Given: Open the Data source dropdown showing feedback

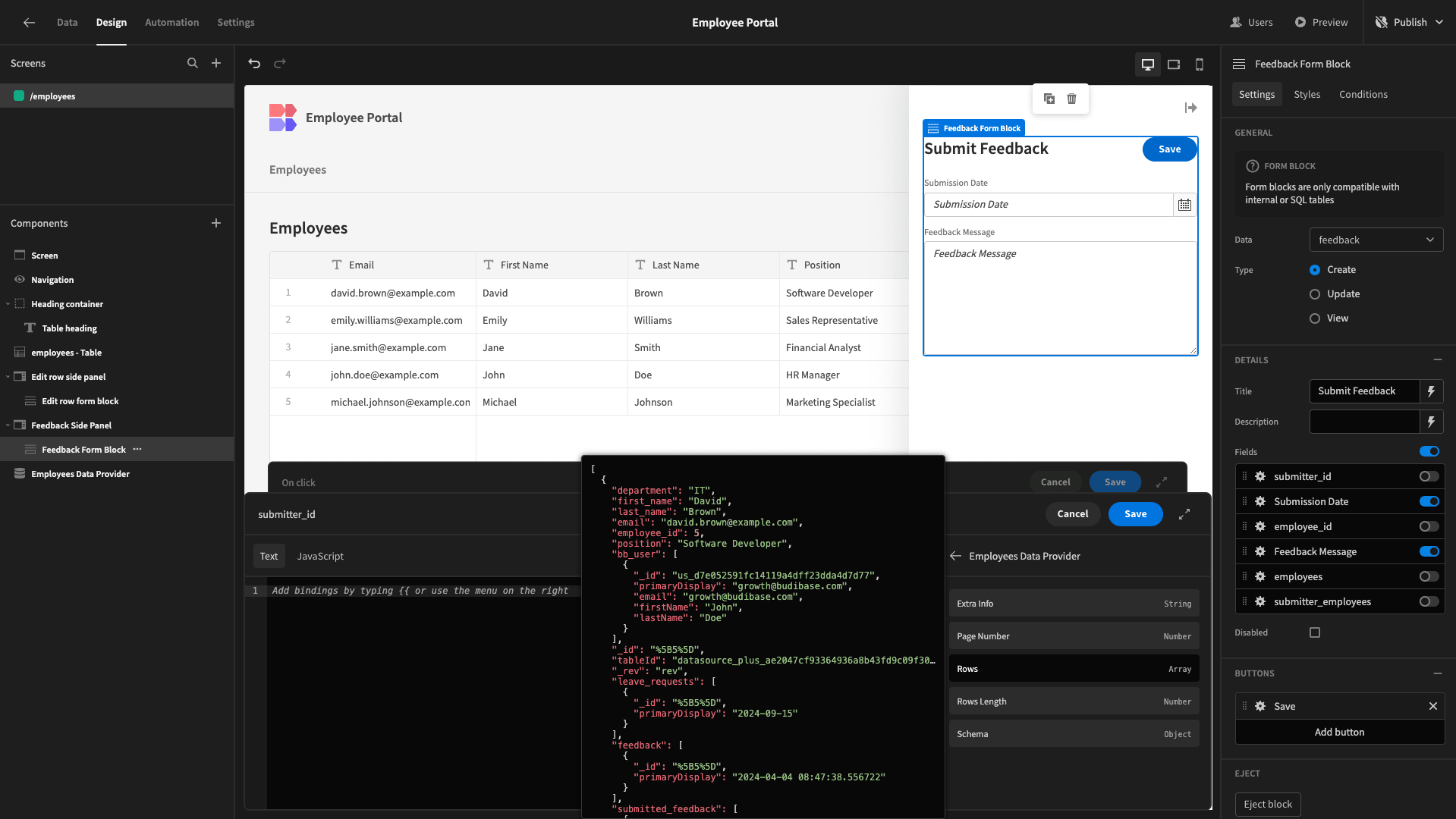Looking at the screenshot, I should [x=1376, y=240].
